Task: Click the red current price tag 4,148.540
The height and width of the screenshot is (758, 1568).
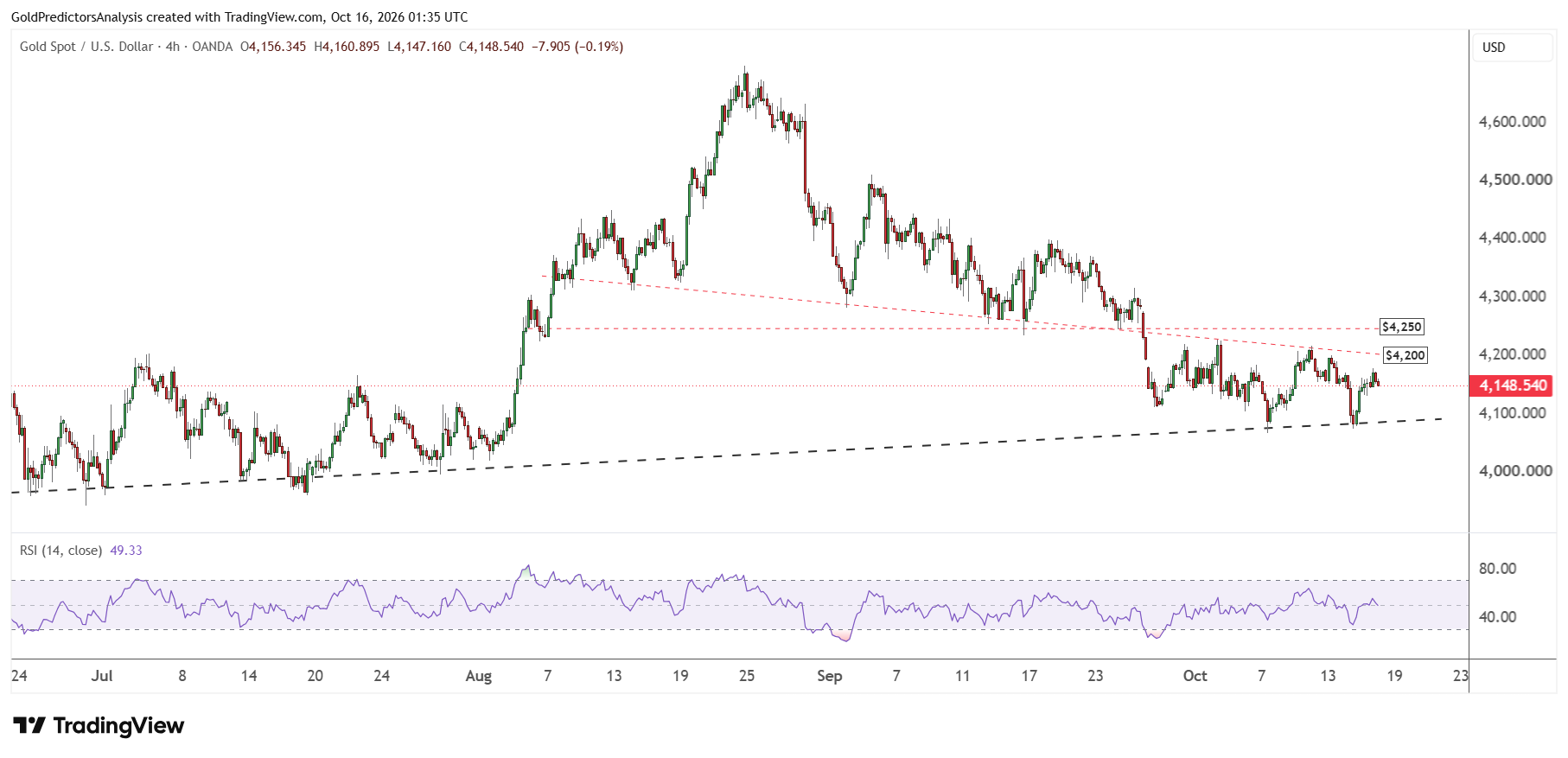Action: (1513, 385)
